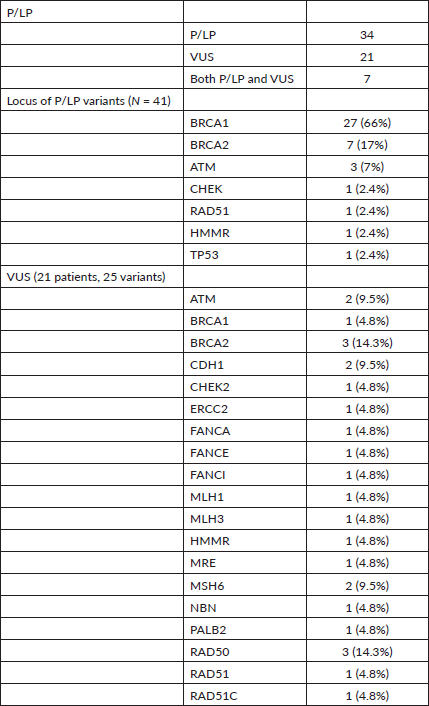This screenshot has height=706, width=429.
Task: Select the value 34 for P/LP
Action: 367,35
